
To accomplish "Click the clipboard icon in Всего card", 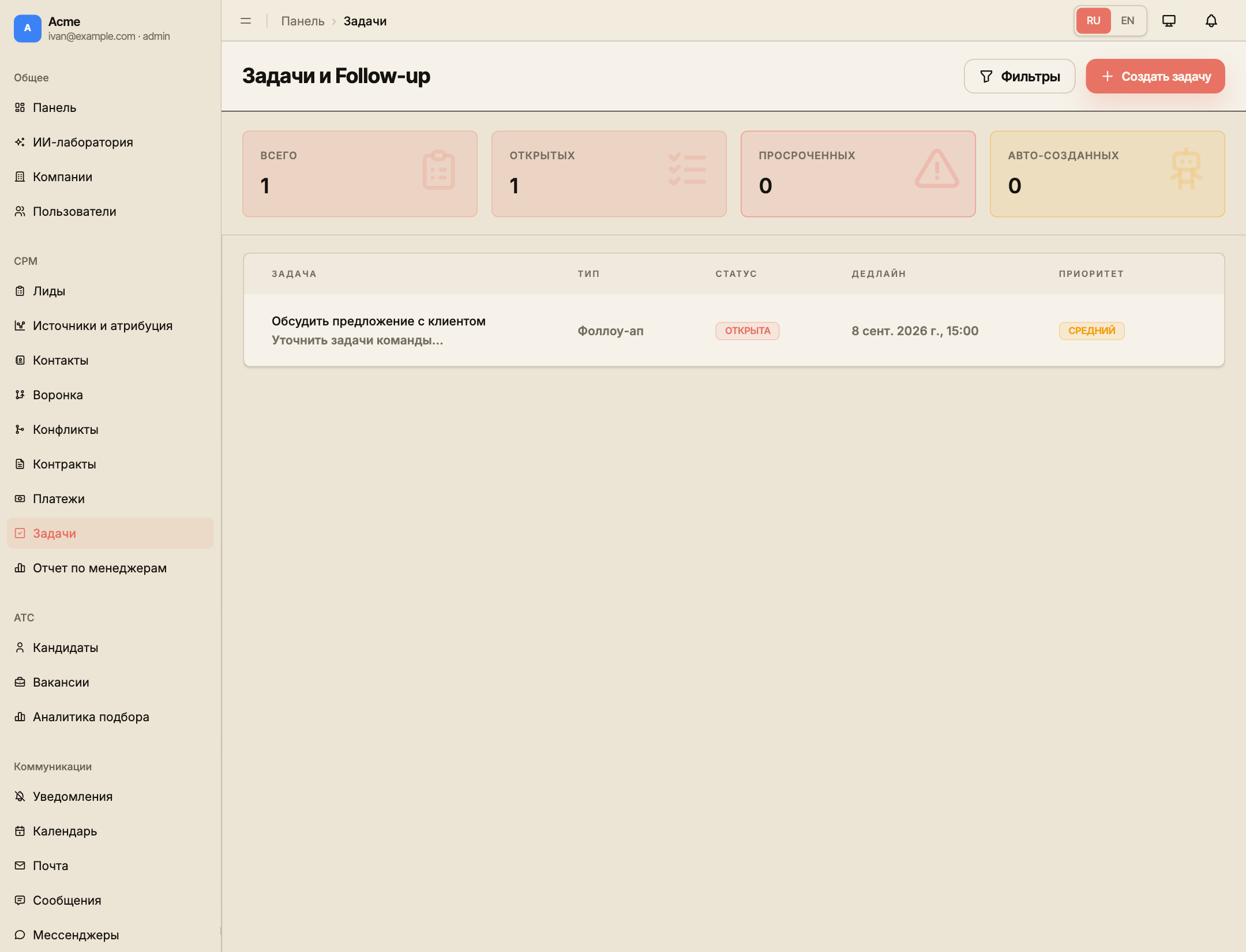I will tap(438, 170).
